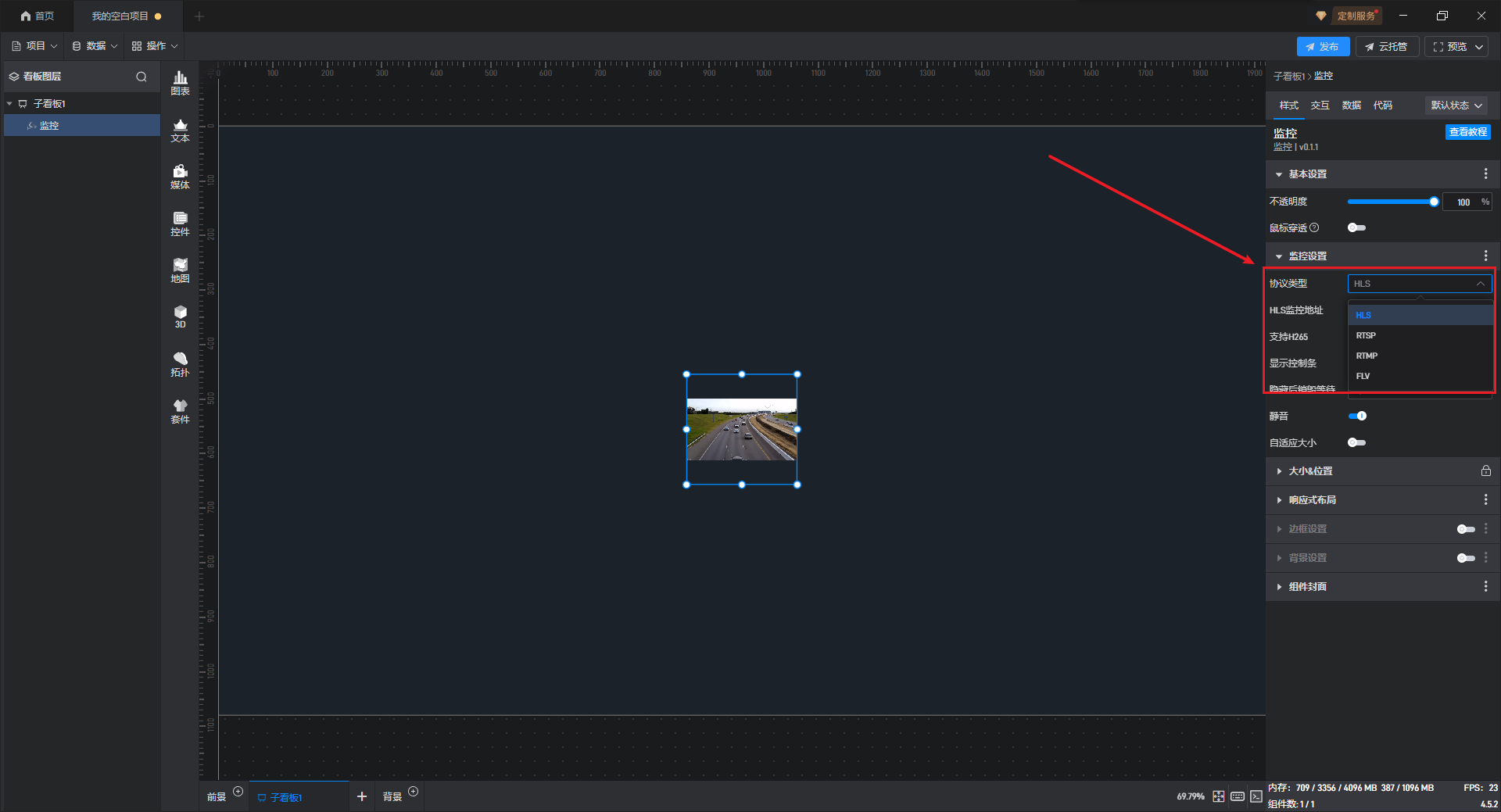Image resolution: width=1501 pixels, height=812 pixels.
Task: Enable the 边框设置 toggle
Action: coord(1466,529)
